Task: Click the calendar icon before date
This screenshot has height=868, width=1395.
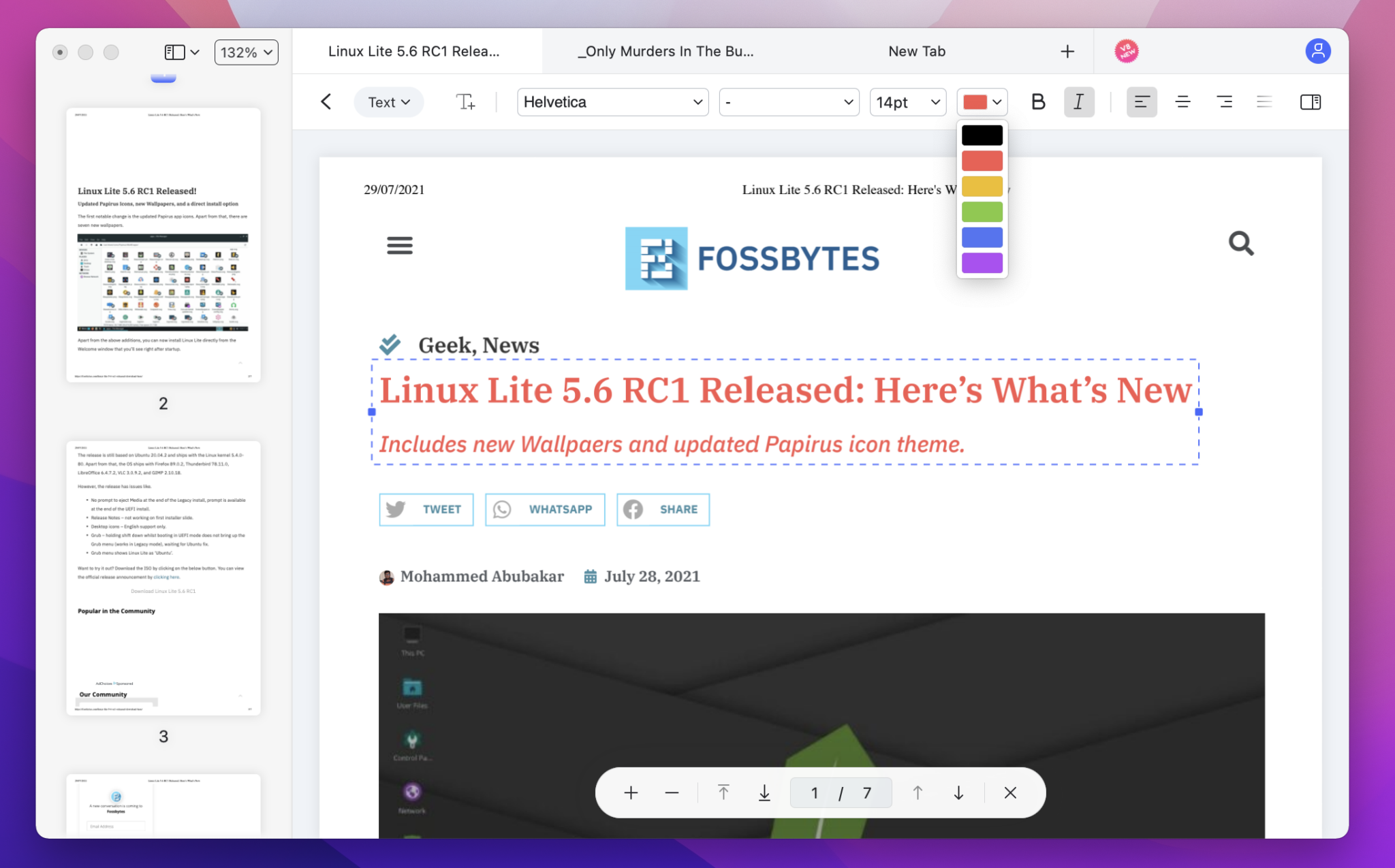Action: pyautogui.click(x=591, y=577)
